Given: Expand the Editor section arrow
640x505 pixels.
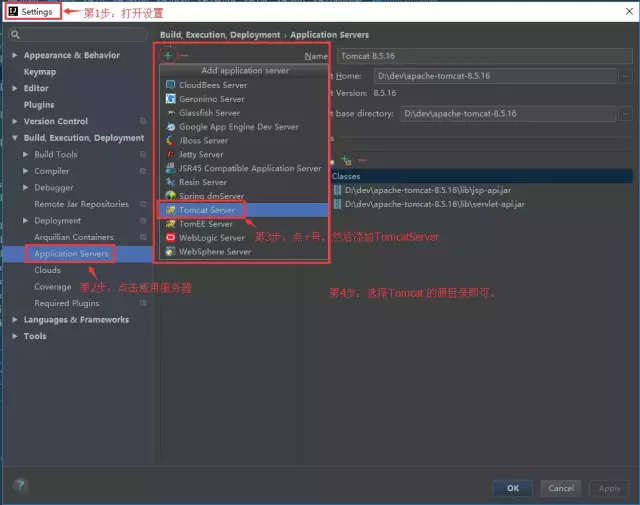Looking at the screenshot, I should coord(15,88).
